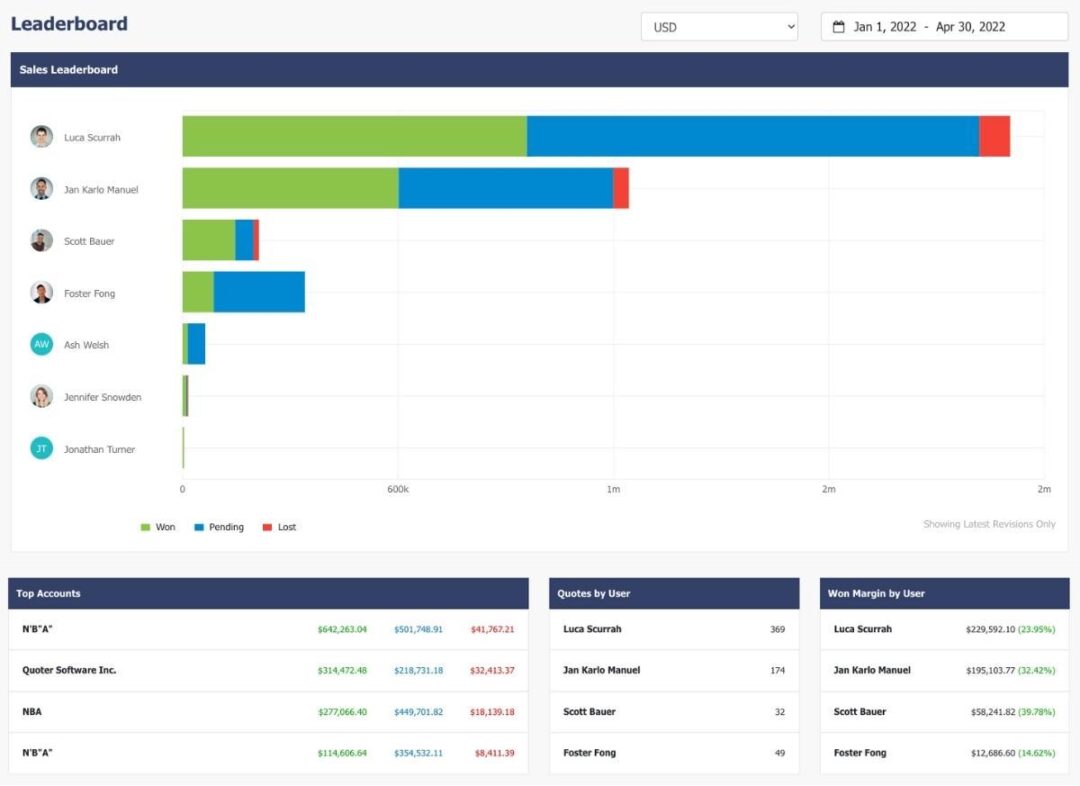Click the Top Accounts panel header

pyautogui.click(x=269, y=593)
